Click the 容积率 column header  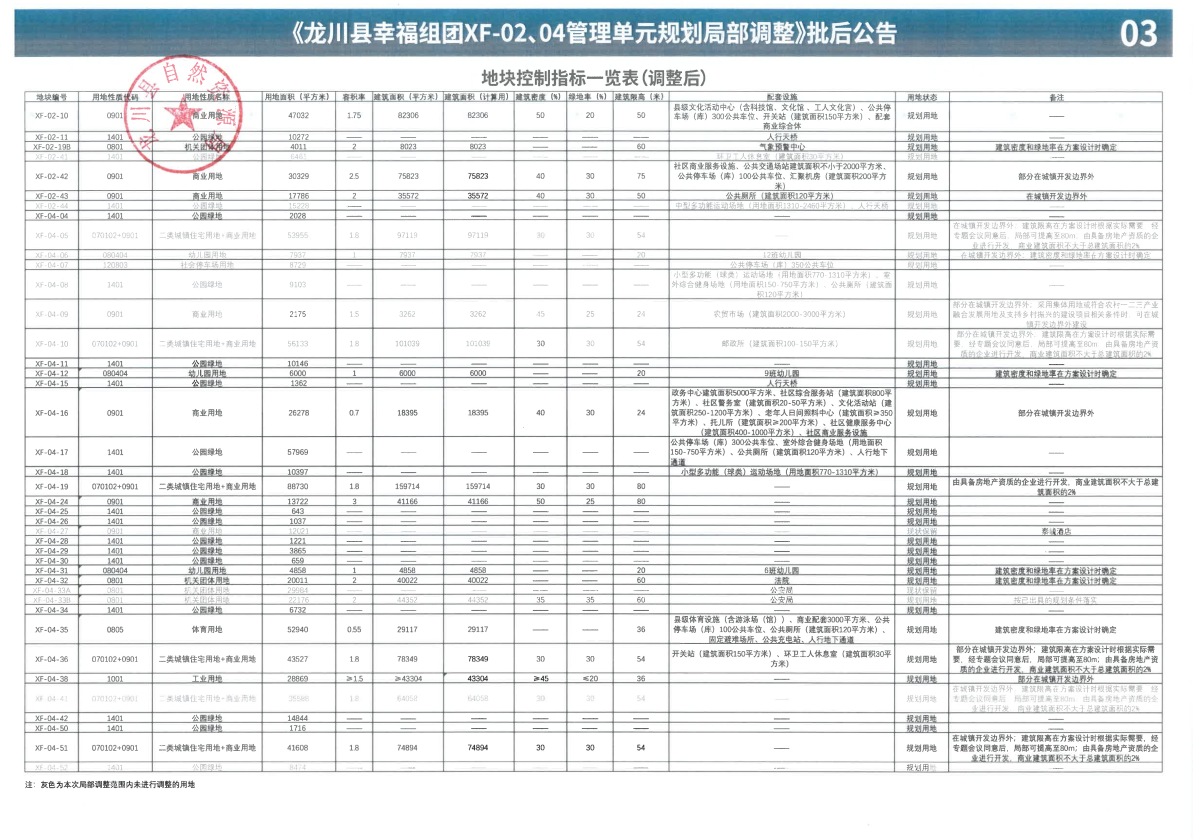[354, 97]
